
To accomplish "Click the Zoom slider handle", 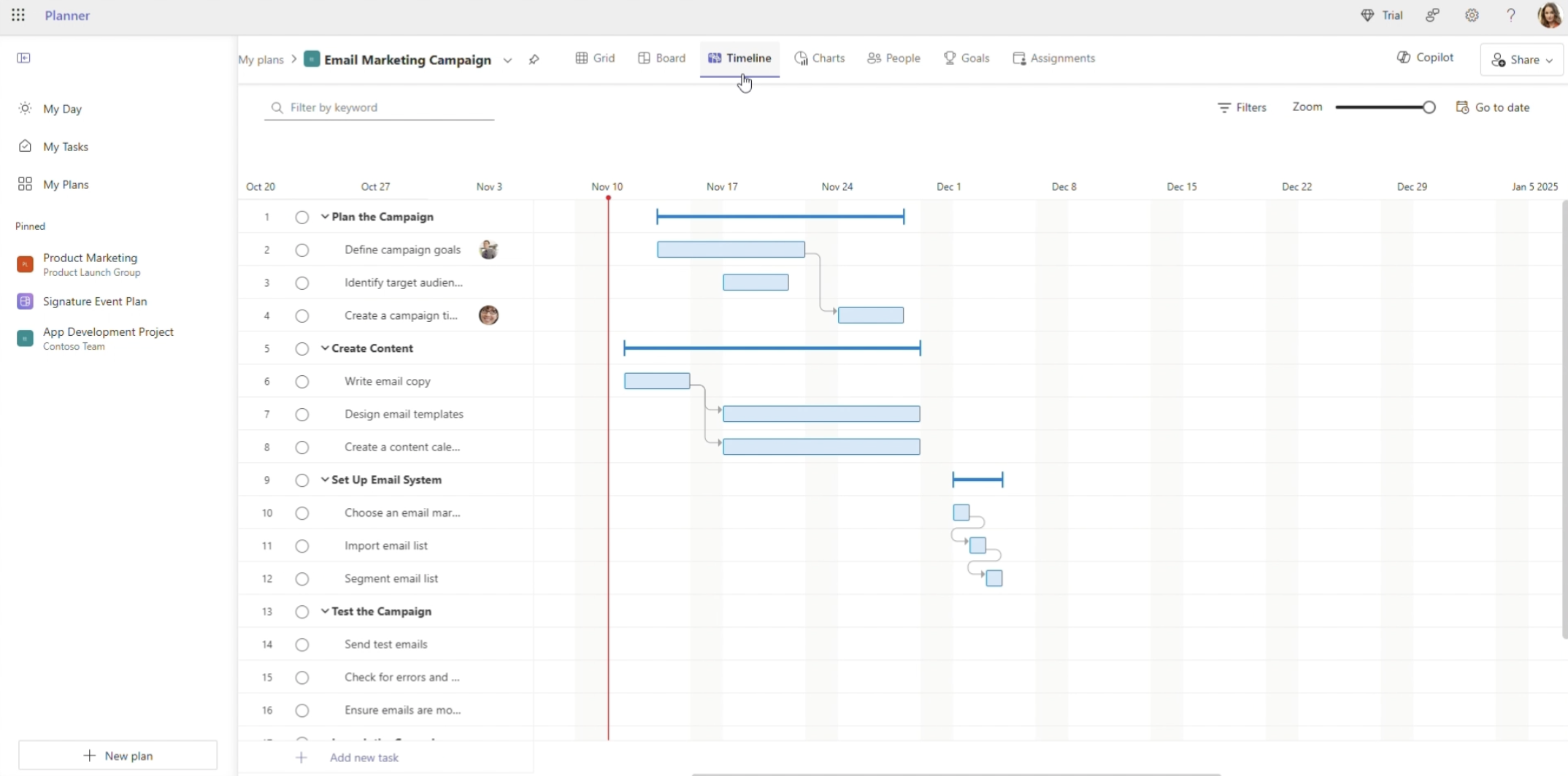I will pos(1429,107).
